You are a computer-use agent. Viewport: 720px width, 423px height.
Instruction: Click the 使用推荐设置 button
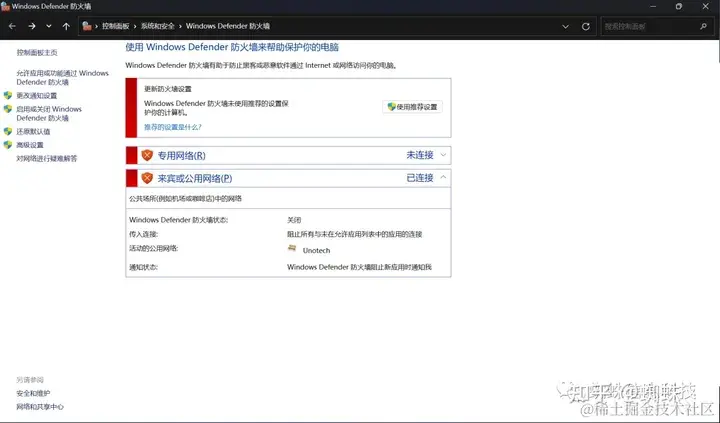click(412, 107)
